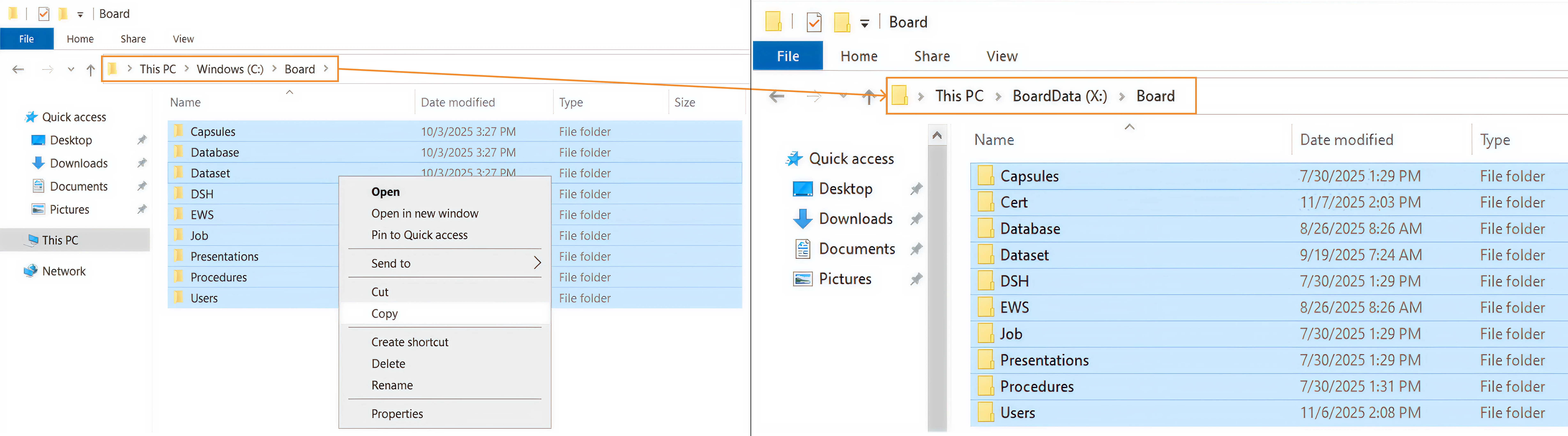Expand chevron after Board in left address bar
Screen dimensions: 1568x436
tap(326, 69)
